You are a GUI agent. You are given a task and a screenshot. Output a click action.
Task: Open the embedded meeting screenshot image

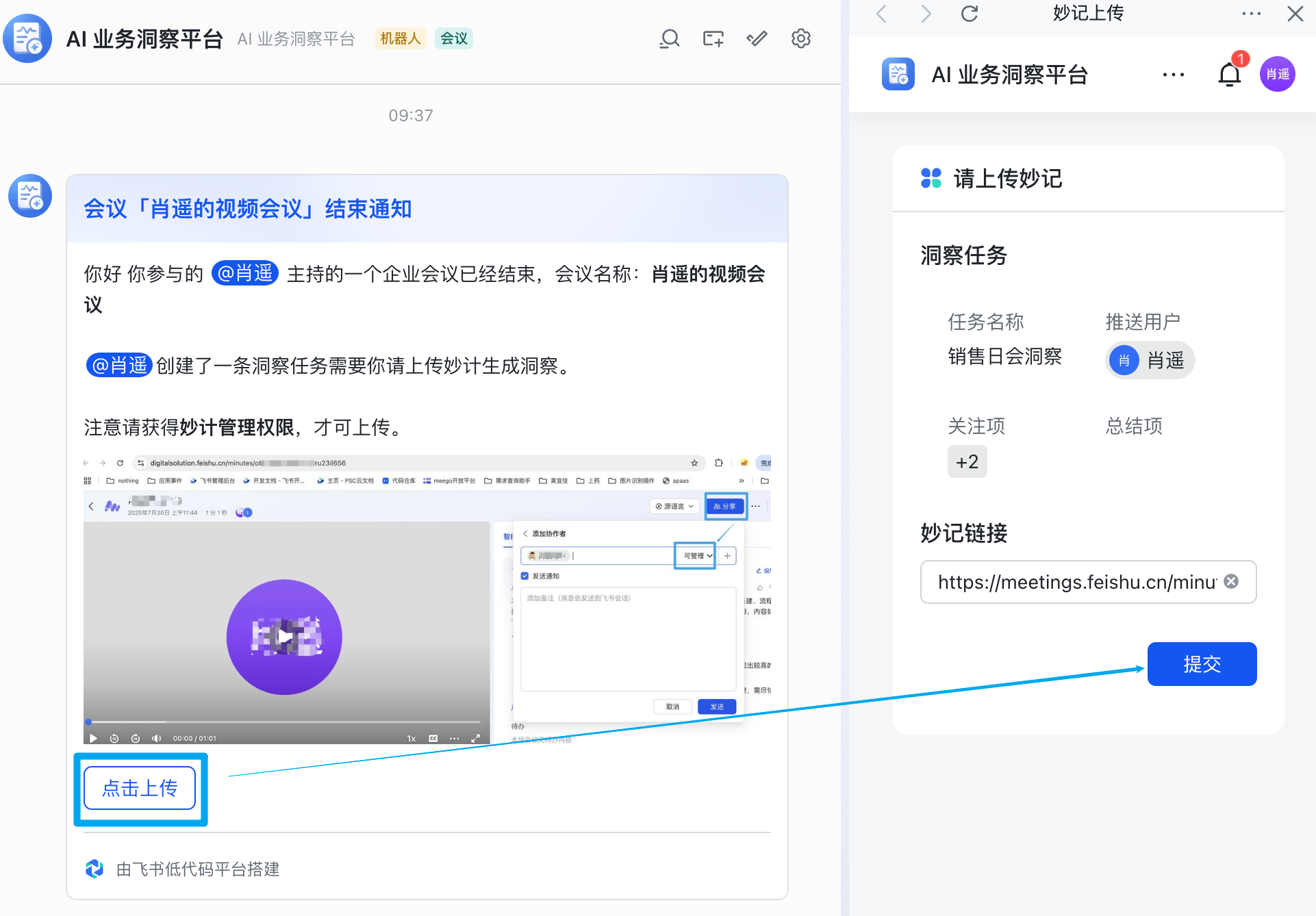click(427, 599)
